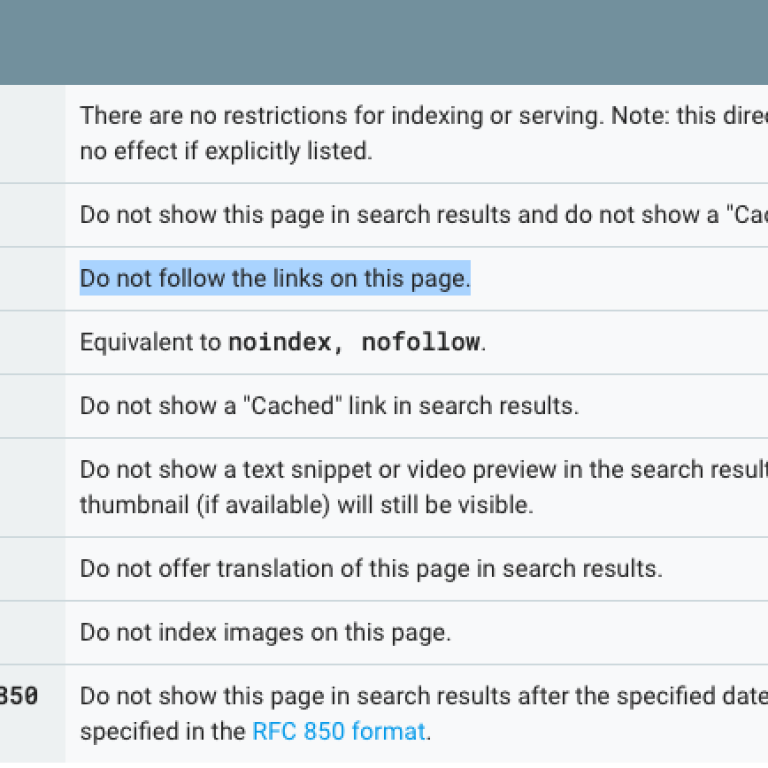
Task: Click the "search results after the specified date" text
Action: tap(500, 696)
